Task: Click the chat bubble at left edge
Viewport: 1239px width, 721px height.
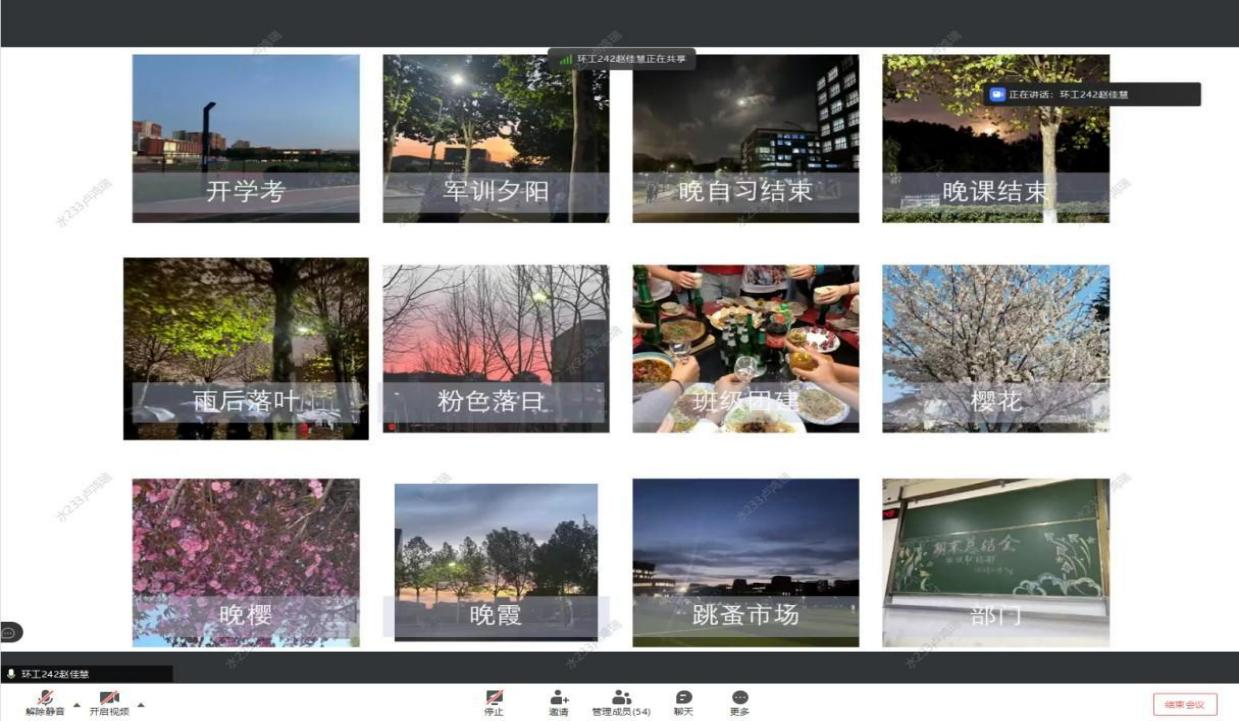Action: click(x=9, y=632)
